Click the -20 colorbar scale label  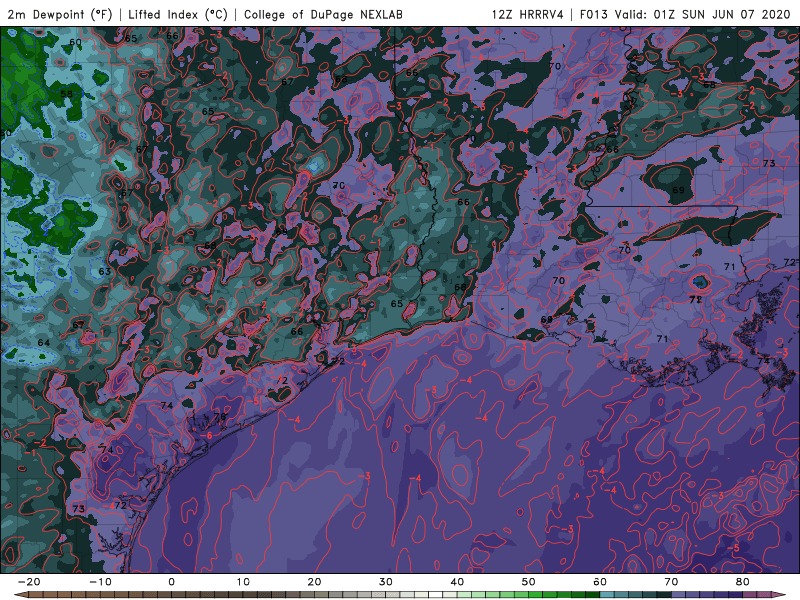coord(29,582)
